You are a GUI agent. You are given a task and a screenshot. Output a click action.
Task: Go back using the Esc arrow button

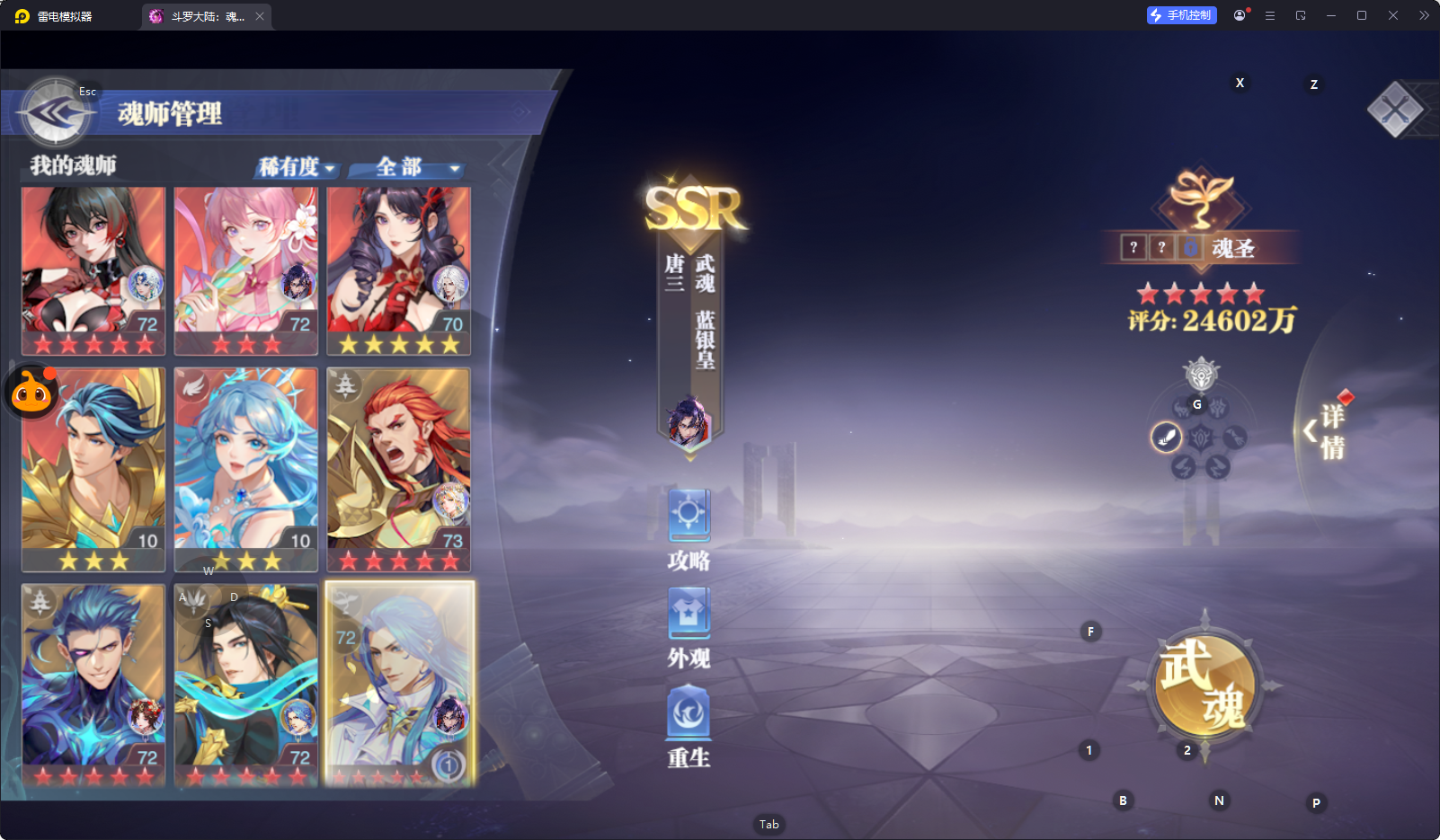(56, 113)
